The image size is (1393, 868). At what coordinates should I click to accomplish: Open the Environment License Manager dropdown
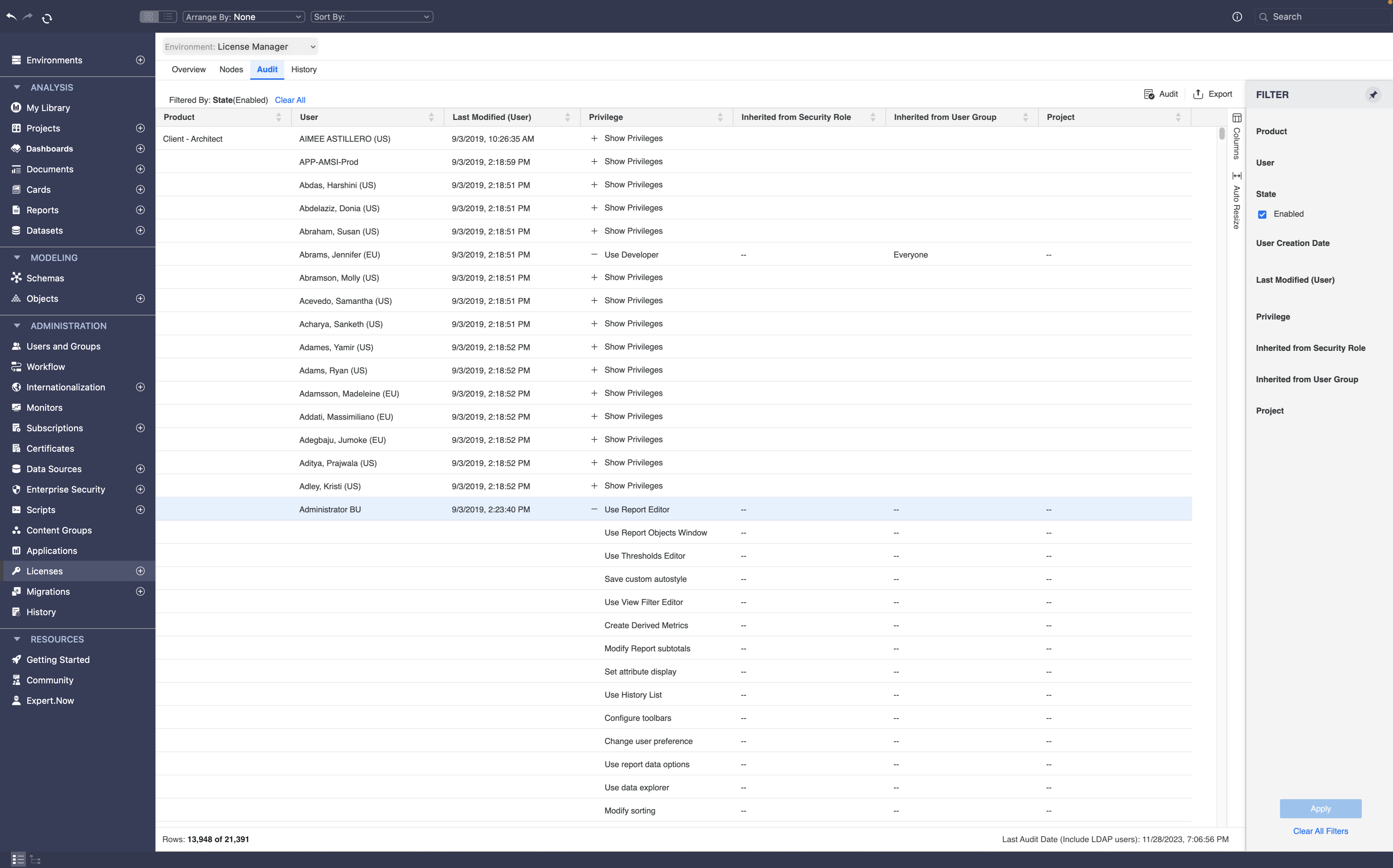(240, 46)
